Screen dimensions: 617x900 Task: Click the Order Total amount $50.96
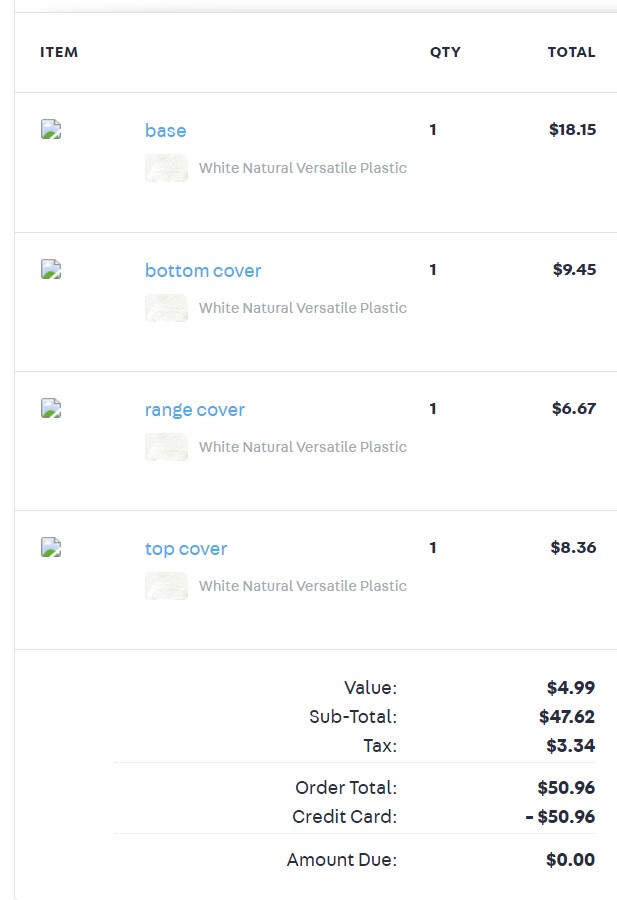(566, 788)
